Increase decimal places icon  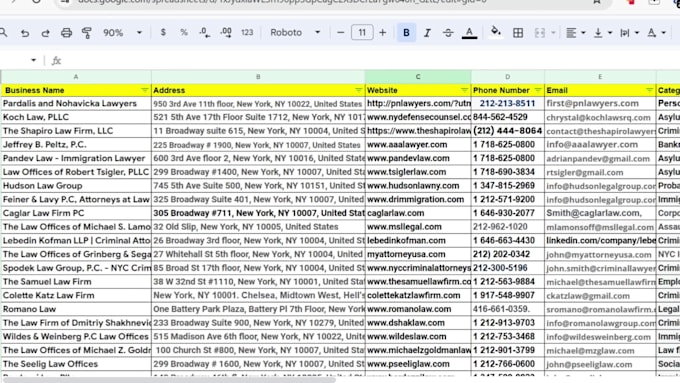click(x=226, y=33)
